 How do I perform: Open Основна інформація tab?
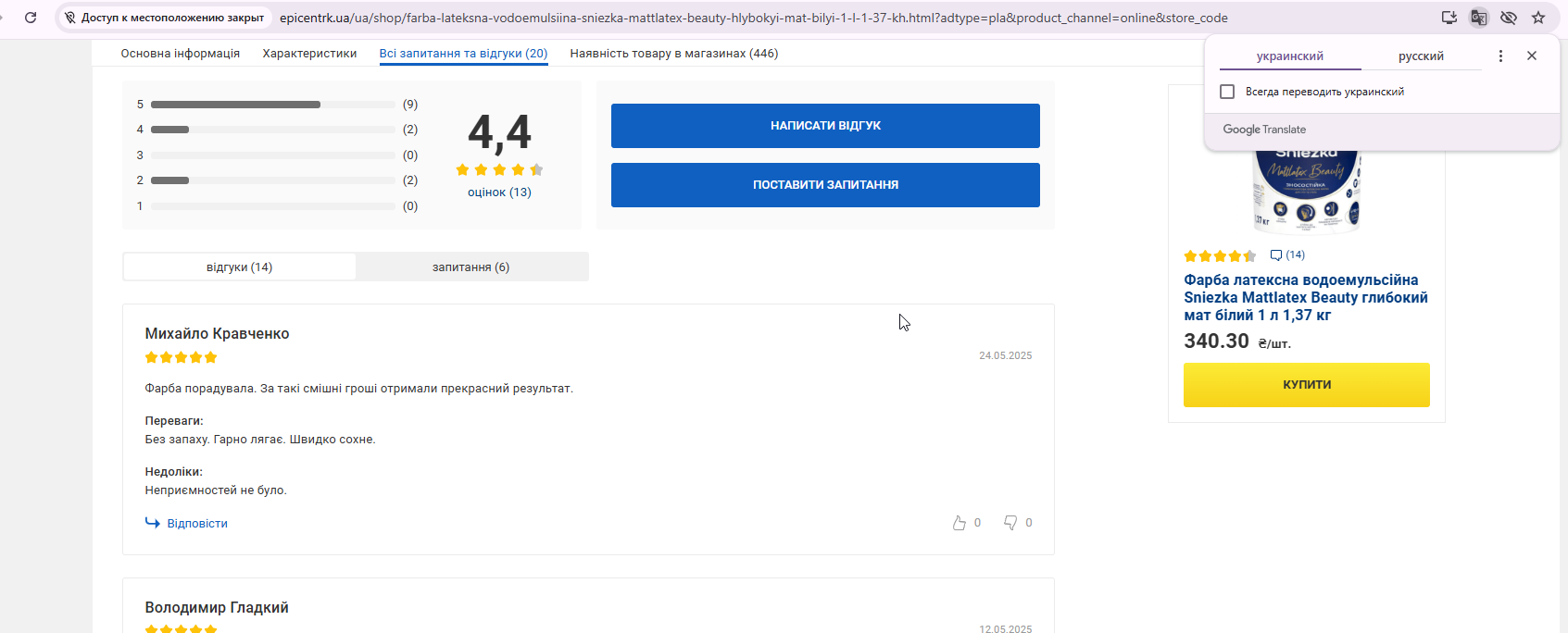click(x=181, y=54)
